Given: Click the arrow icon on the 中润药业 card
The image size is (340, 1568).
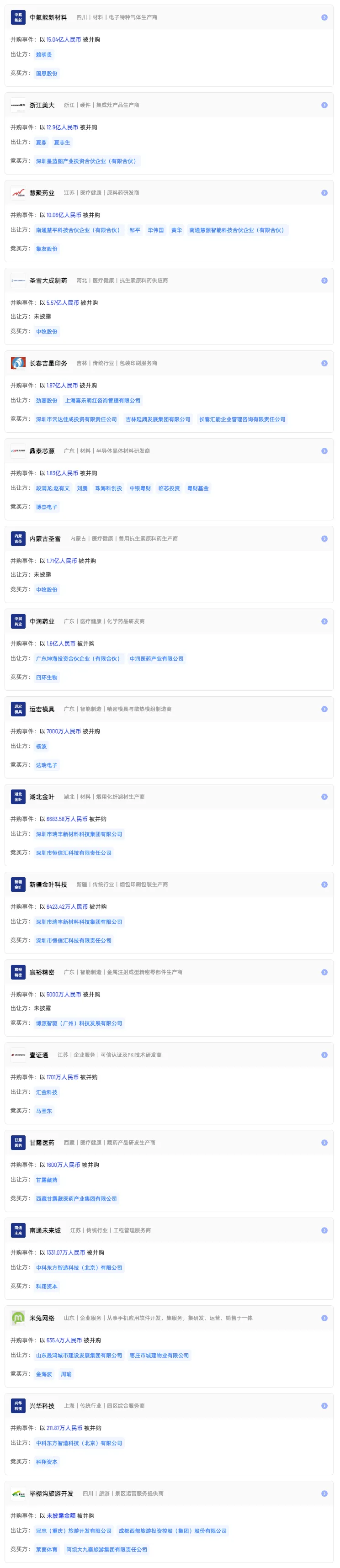Looking at the screenshot, I should click(x=324, y=621).
